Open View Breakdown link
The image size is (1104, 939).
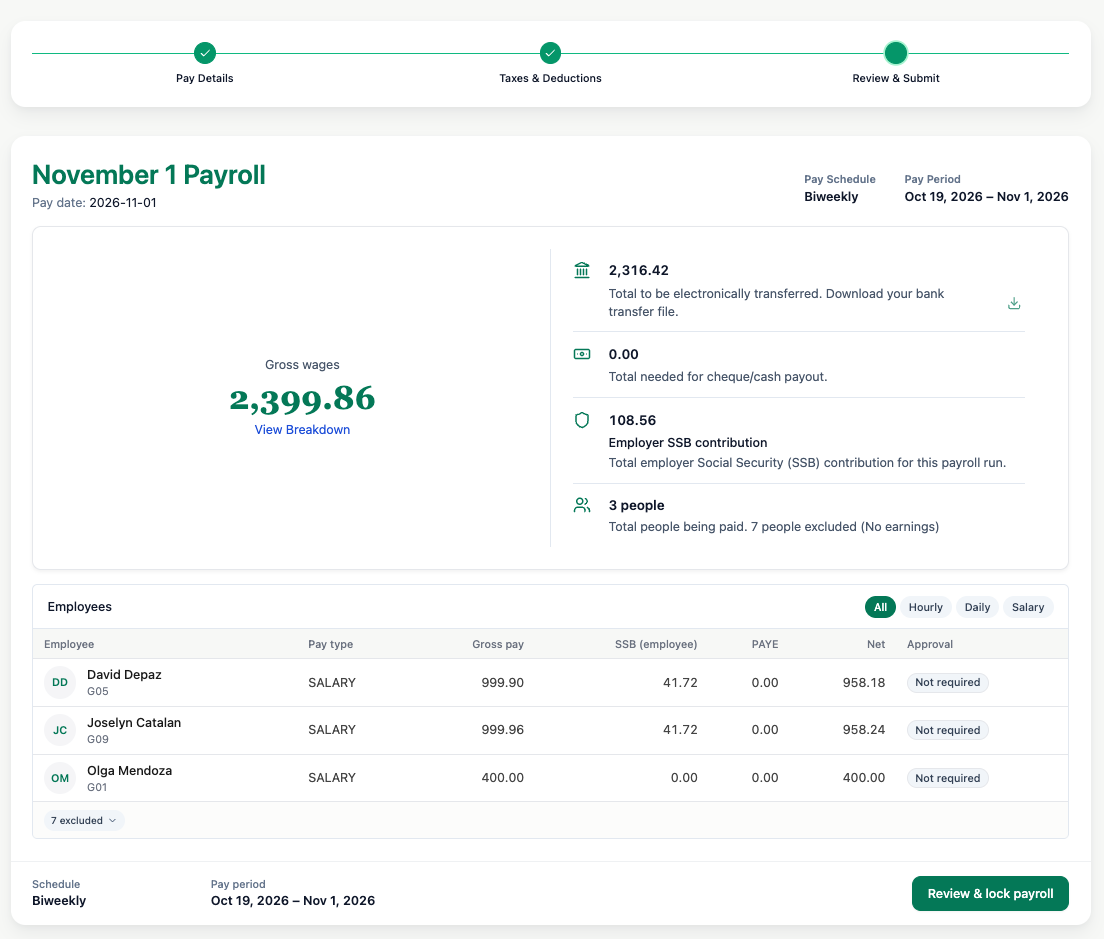point(302,429)
